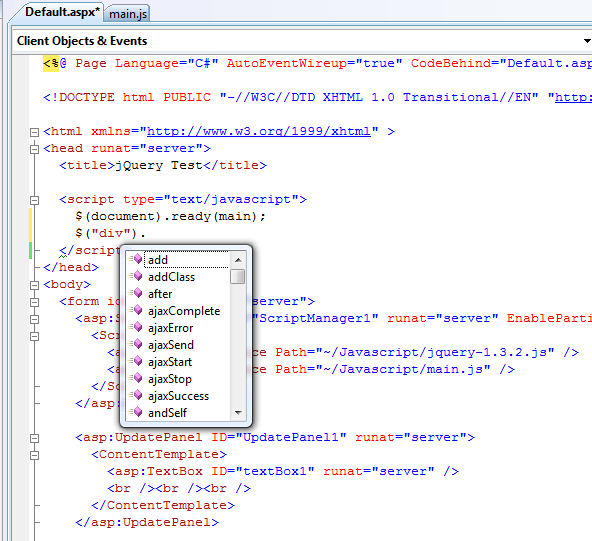Click the closing </ContentTemplate> tag
The image size is (592, 541).
[x=163, y=505]
